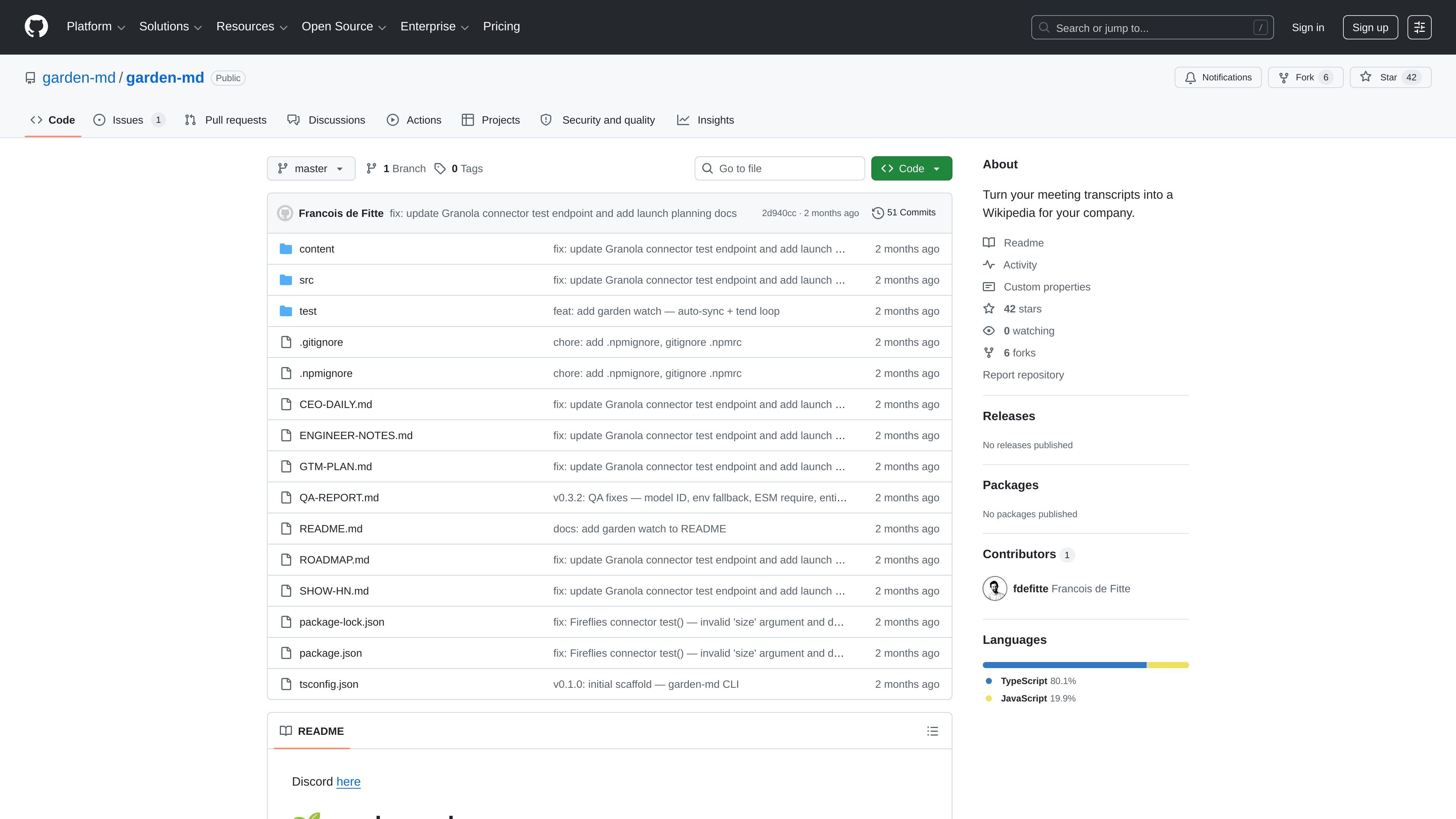Image resolution: width=1456 pixels, height=819 pixels.
Task: Switch to the Actions tab
Action: (414, 120)
